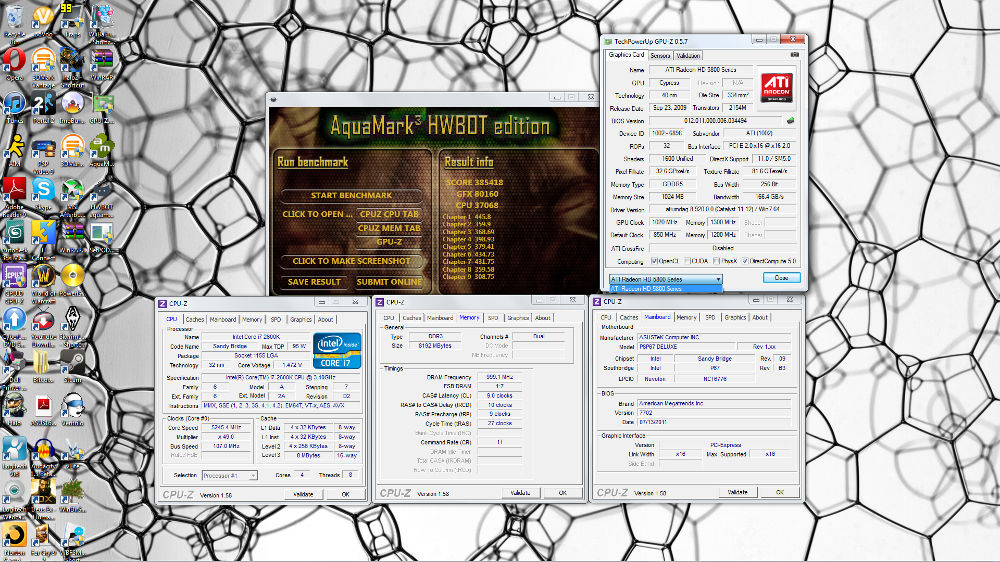Switch to the Validation tab in GPU-Z
Viewport: 1000px width, 562px height.
point(688,55)
